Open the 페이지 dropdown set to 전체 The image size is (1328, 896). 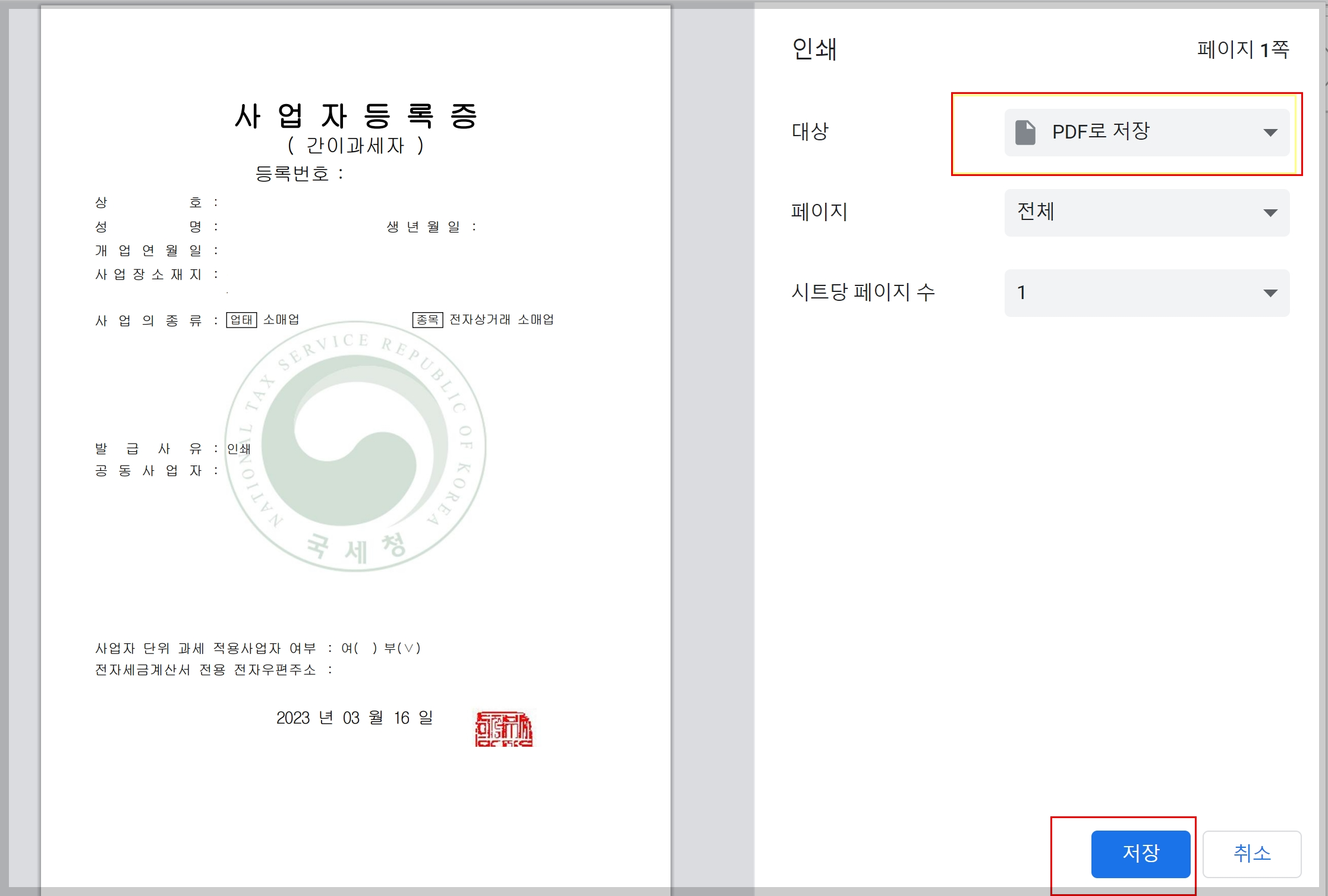pos(1146,212)
